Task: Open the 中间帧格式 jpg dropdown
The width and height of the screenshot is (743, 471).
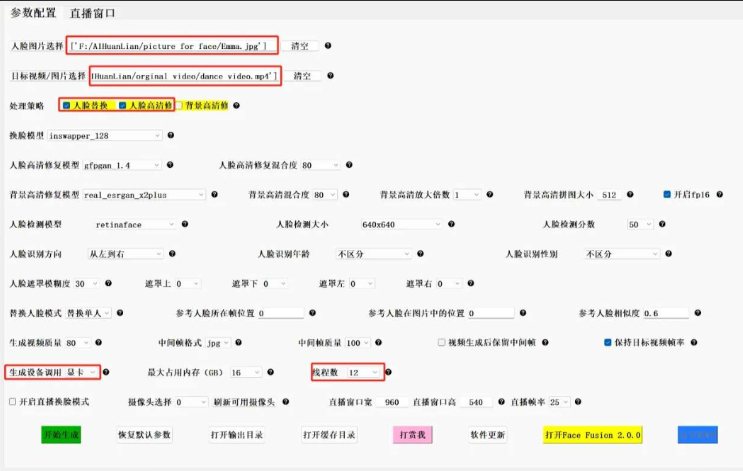Action: point(218,343)
